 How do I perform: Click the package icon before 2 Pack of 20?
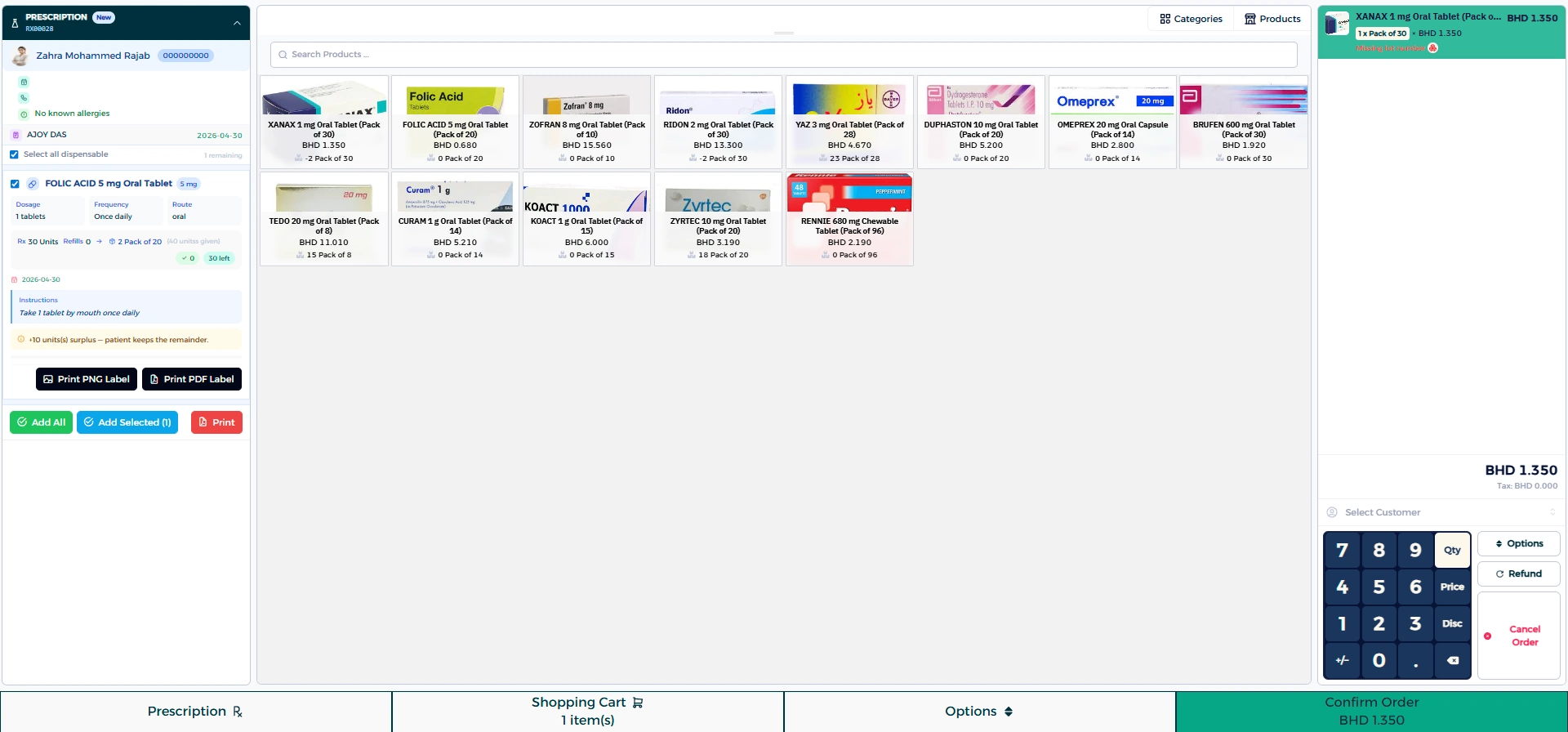pos(112,242)
